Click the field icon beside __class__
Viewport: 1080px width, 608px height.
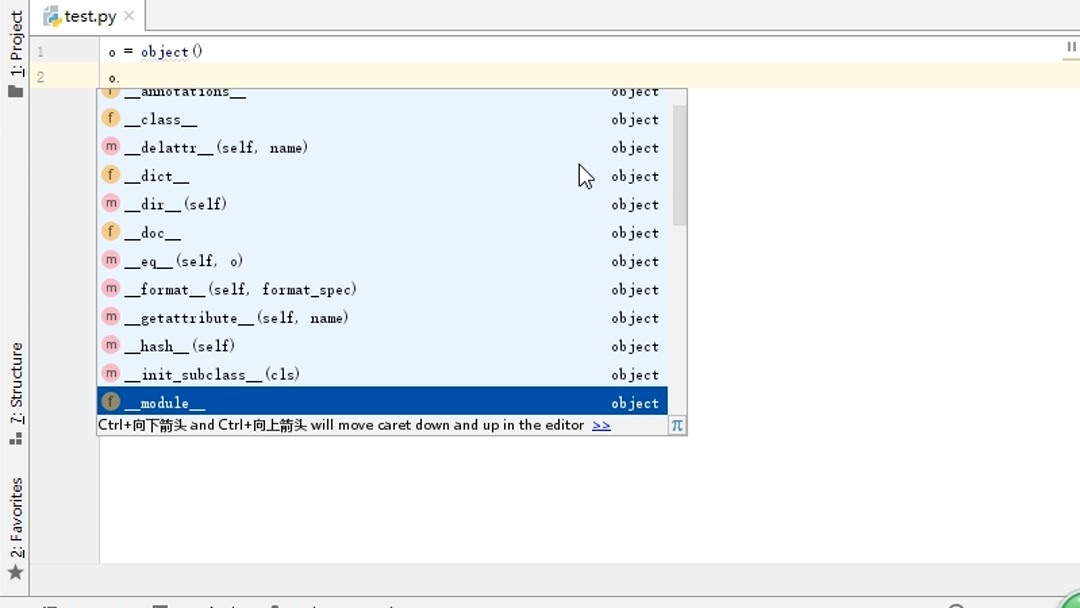[110, 118]
